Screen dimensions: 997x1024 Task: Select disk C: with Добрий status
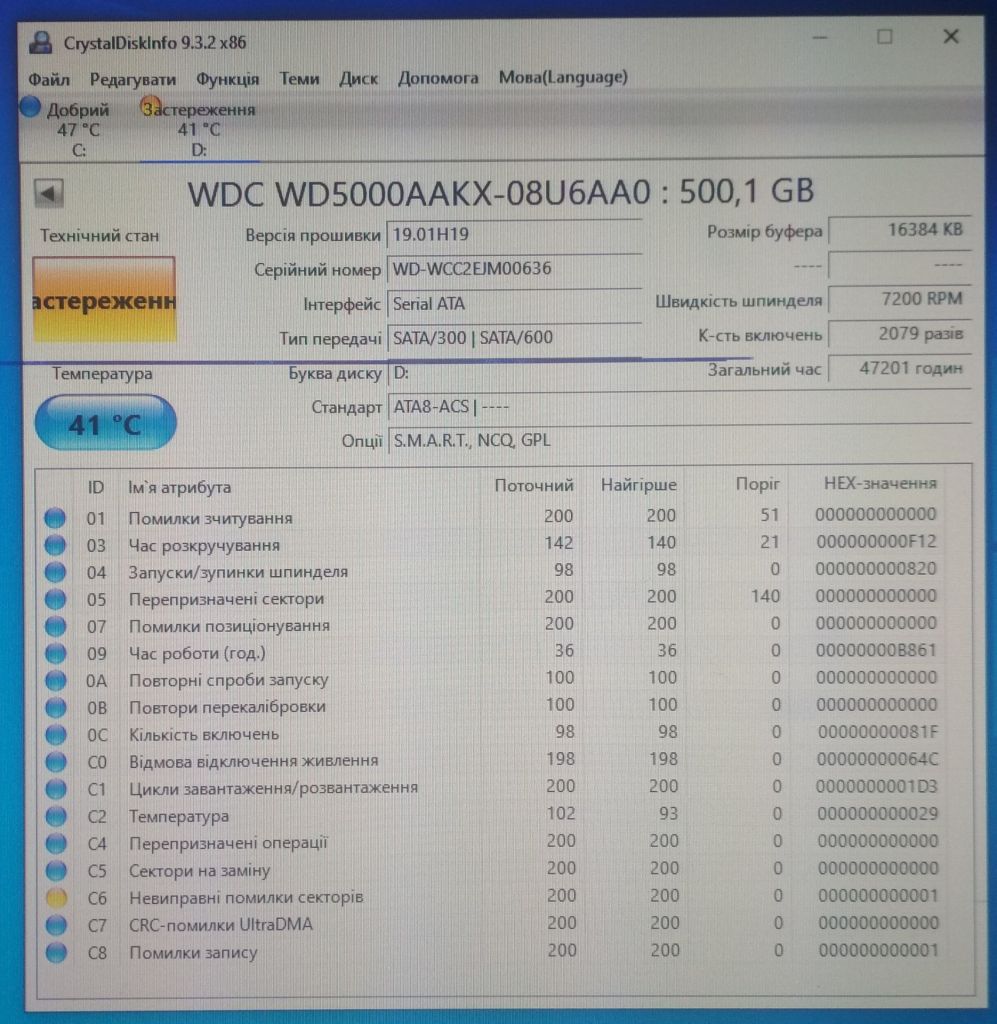coord(69,129)
